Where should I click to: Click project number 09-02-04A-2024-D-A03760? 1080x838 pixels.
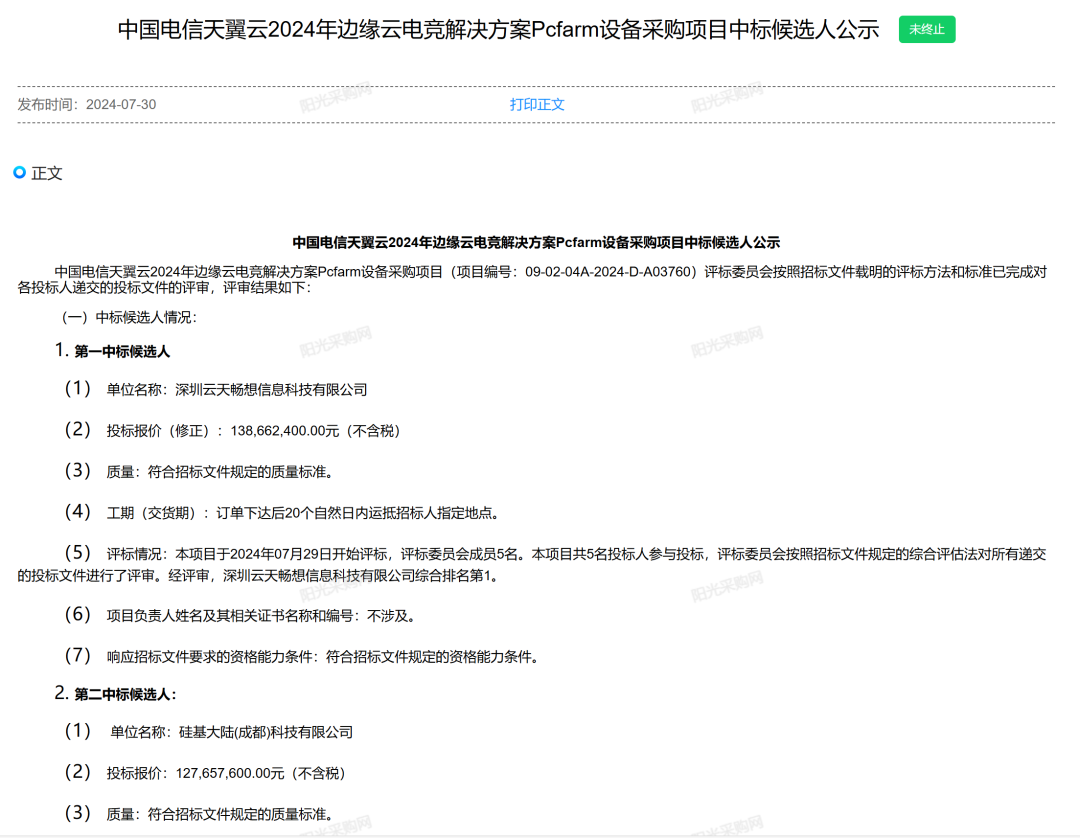[x=608, y=272]
